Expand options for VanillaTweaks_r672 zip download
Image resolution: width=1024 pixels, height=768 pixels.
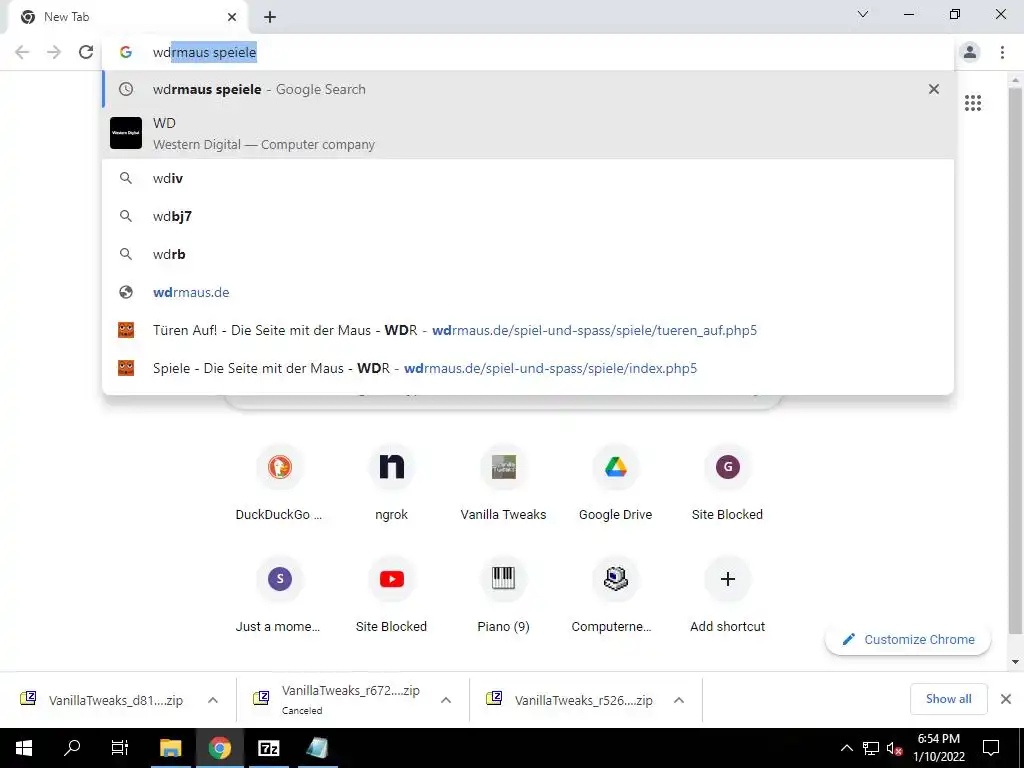click(x=446, y=700)
